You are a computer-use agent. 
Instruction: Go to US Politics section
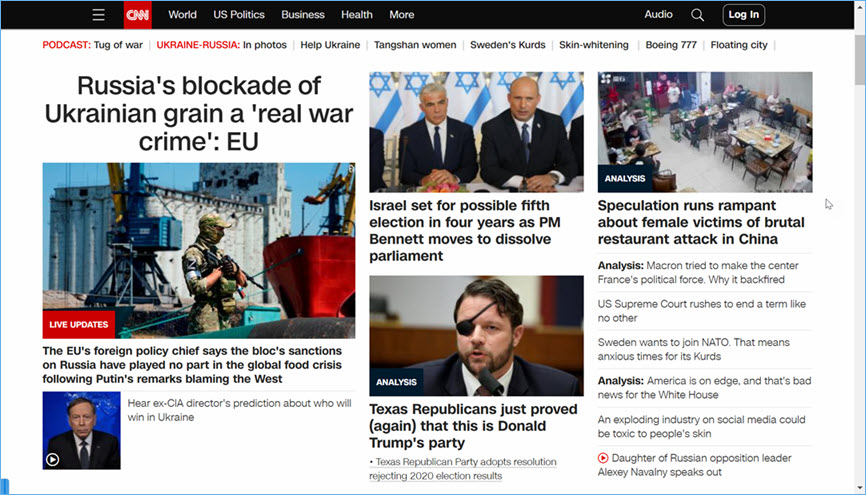tap(239, 15)
